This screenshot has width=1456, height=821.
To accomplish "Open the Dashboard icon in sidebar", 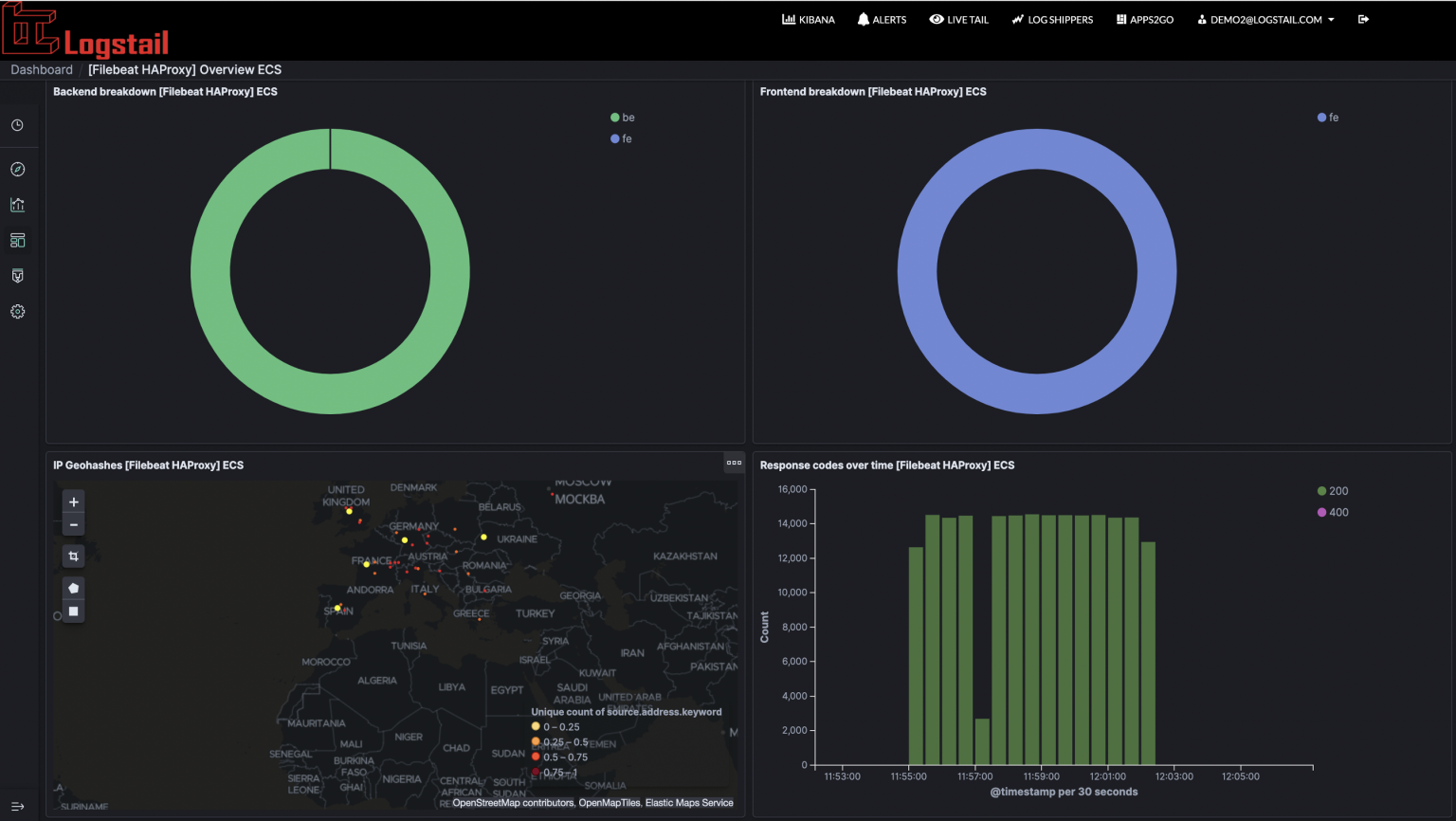I will click(x=17, y=241).
